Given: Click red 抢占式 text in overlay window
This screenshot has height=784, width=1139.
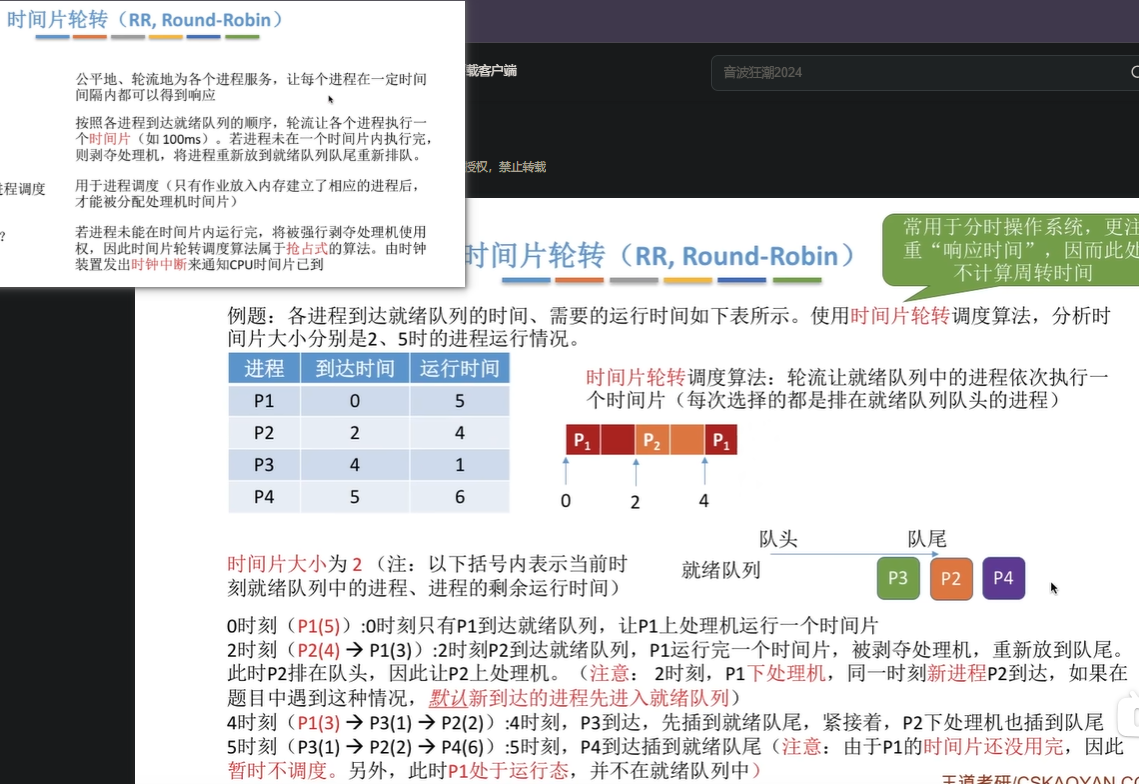Looking at the screenshot, I should click(x=306, y=248).
